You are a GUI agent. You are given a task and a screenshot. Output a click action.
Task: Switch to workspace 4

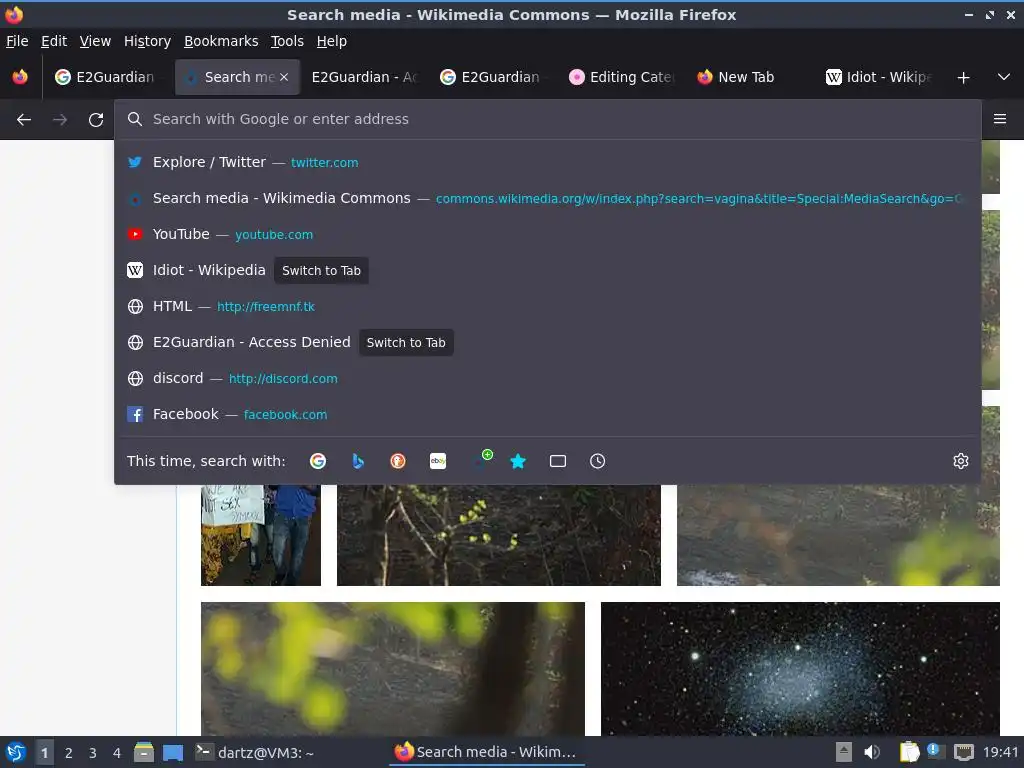117,753
